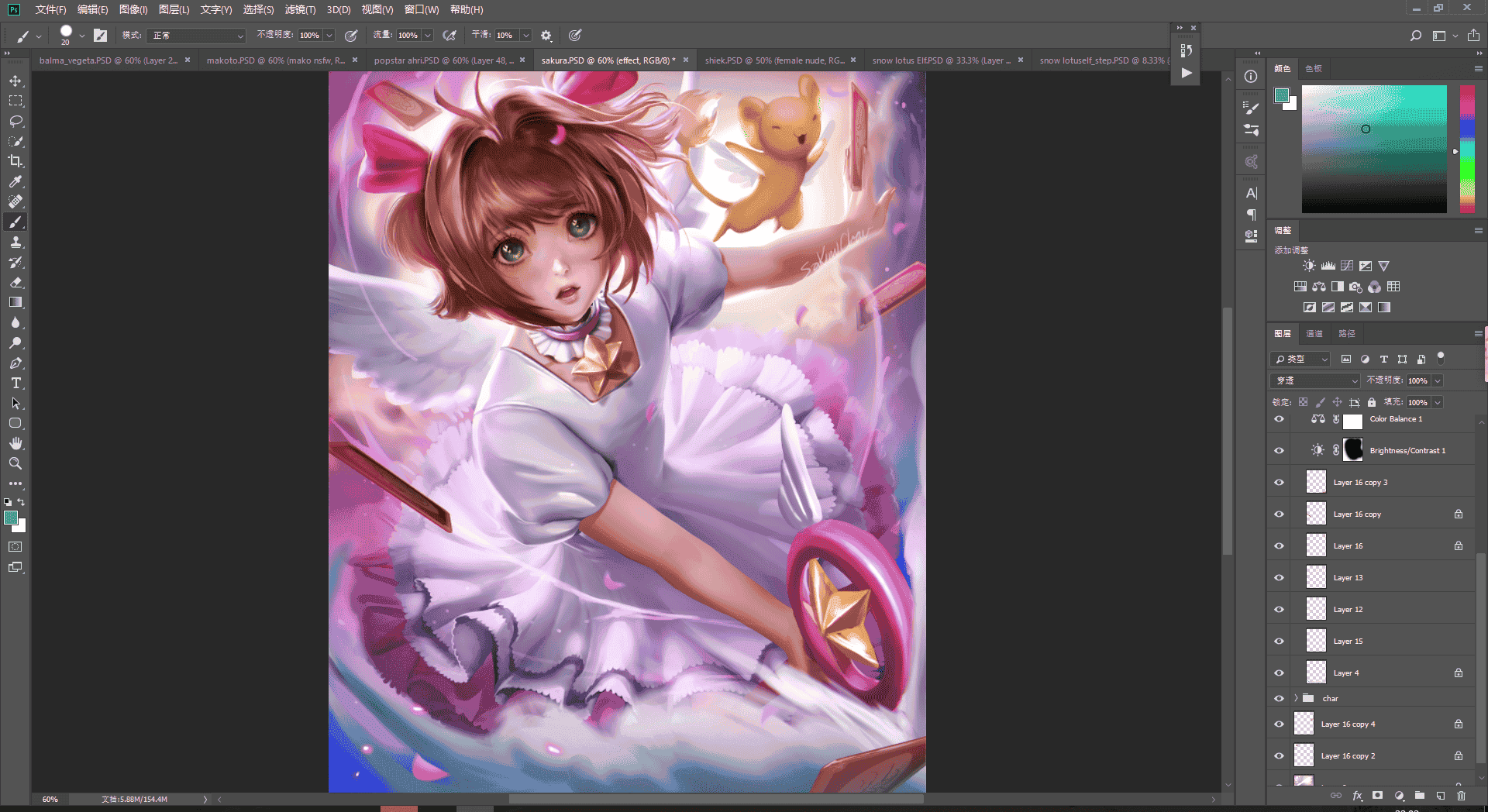Click the 60% zoom level field
This screenshot has height=812, width=1488.
tap(50, 799)
